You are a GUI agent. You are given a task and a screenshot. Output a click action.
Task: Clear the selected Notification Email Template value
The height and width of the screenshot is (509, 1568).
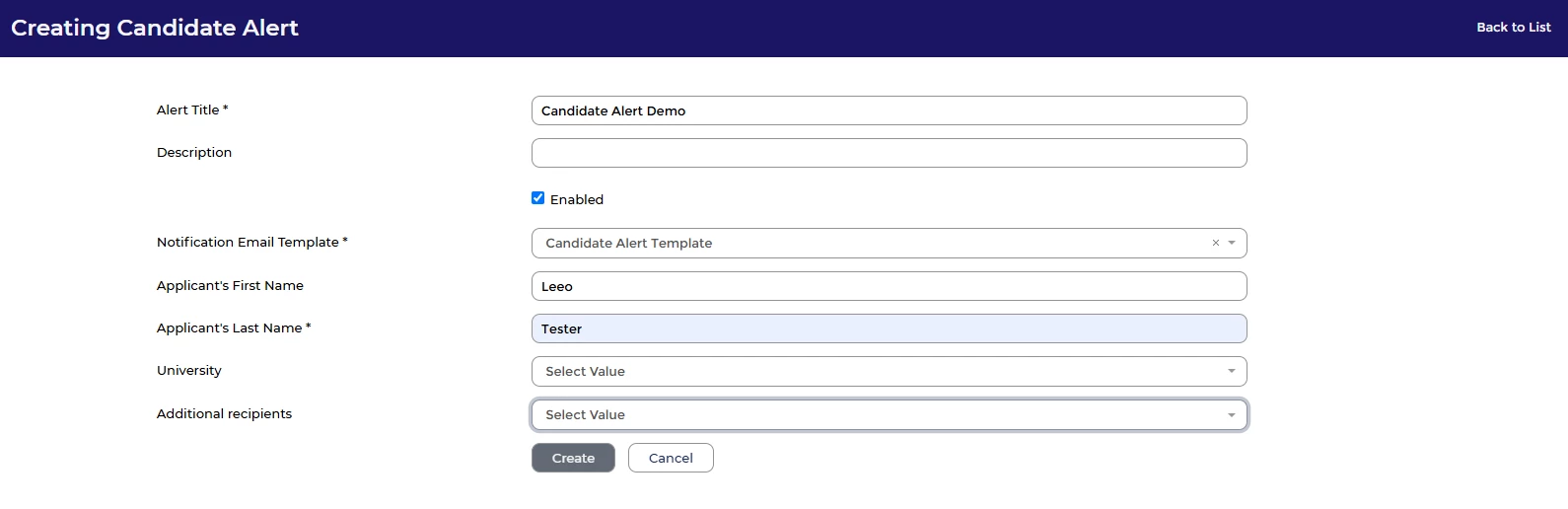1215,243
